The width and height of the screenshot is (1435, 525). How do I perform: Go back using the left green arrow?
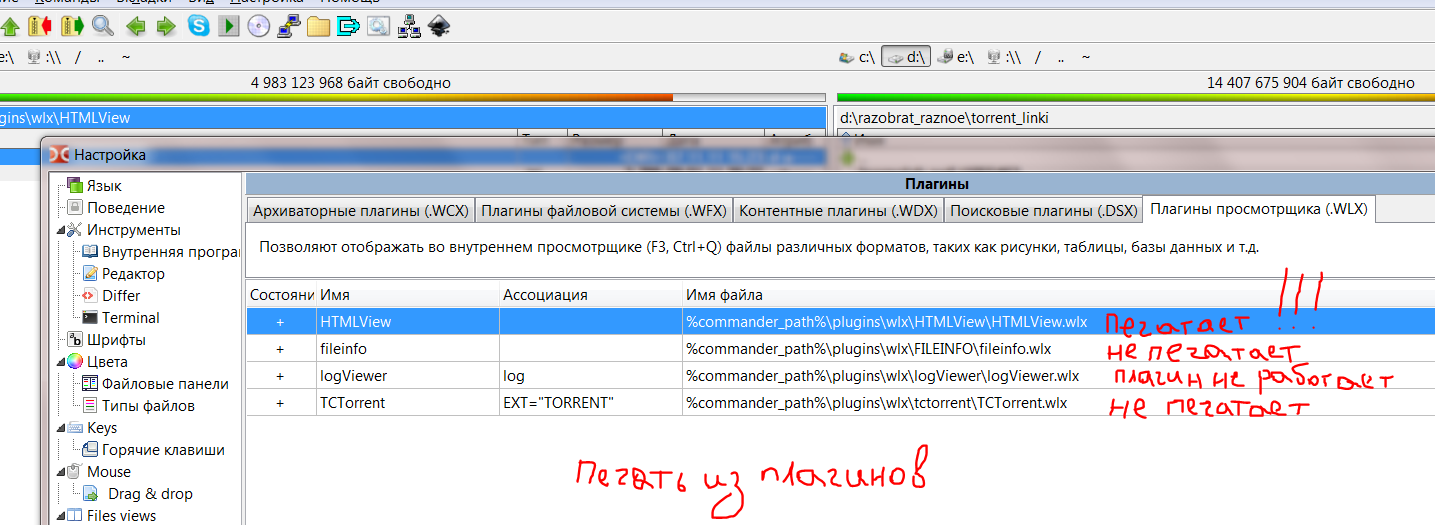click(136, 27)
